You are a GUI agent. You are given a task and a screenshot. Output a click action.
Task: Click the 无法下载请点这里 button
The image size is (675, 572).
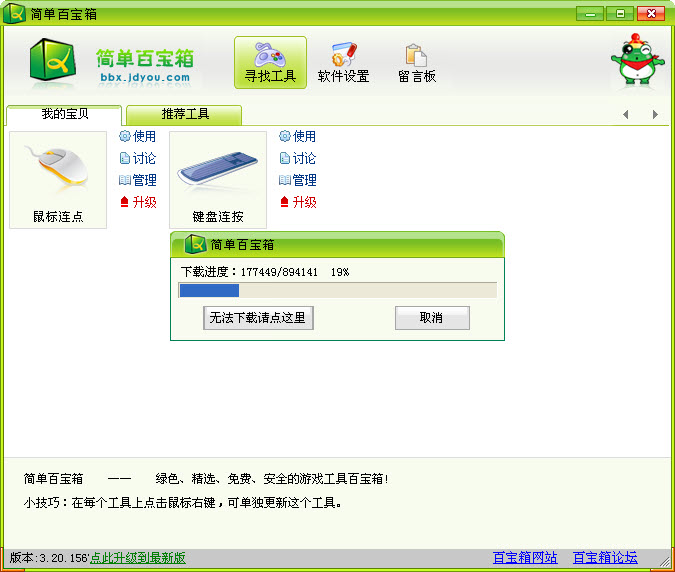pos(258,318)
